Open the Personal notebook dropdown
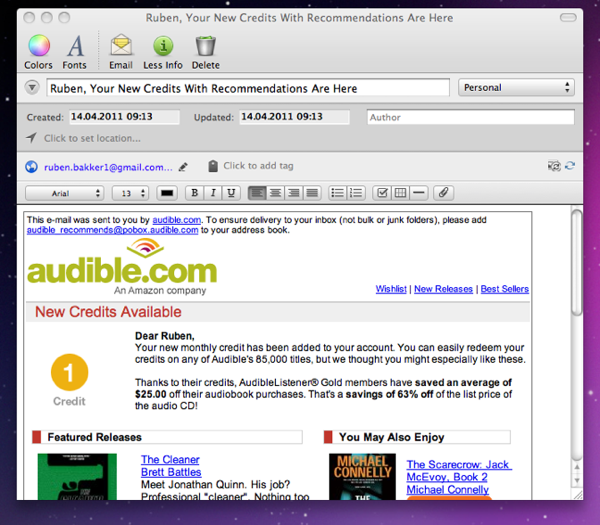Viewport: 600px width, 525px height. 516,88
